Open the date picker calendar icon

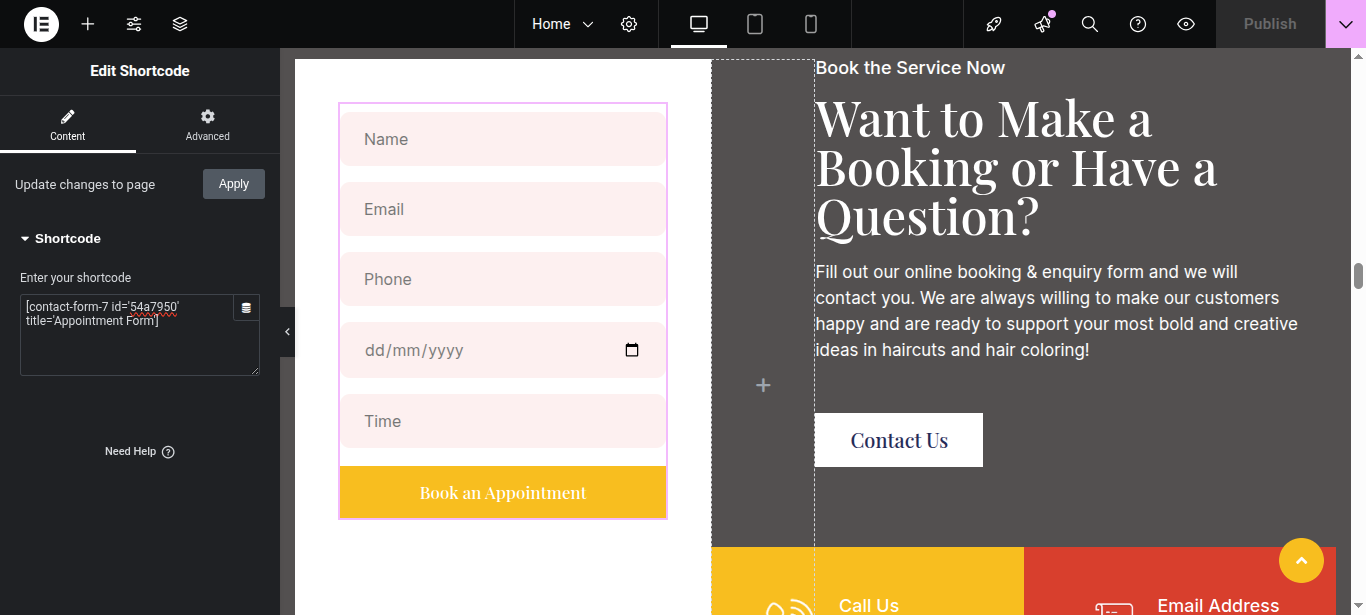632,350
